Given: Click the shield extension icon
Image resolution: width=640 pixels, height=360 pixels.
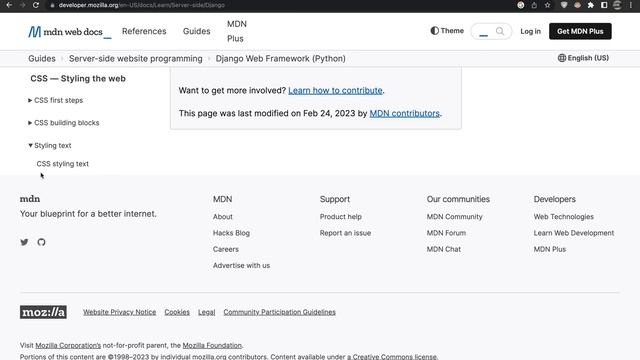Looking at the screenshot, I should point(564,5).
